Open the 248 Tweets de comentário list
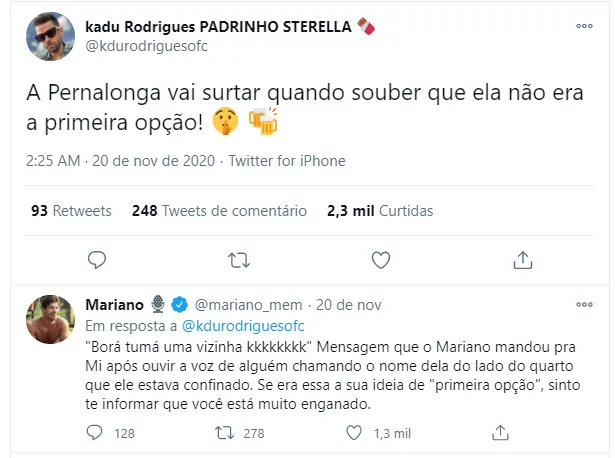Image resolution: width=615 pixels, height=458 pixels. click(218, 211)
